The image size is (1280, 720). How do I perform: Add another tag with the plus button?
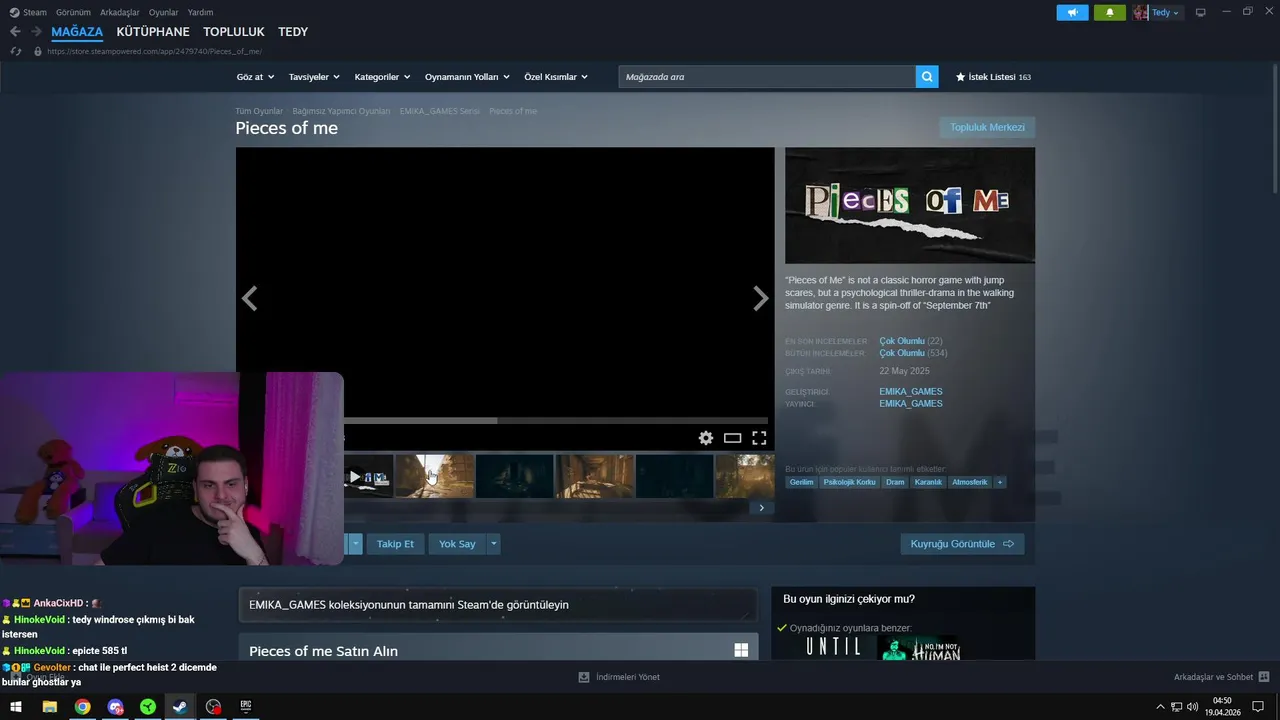pos(999,482)
